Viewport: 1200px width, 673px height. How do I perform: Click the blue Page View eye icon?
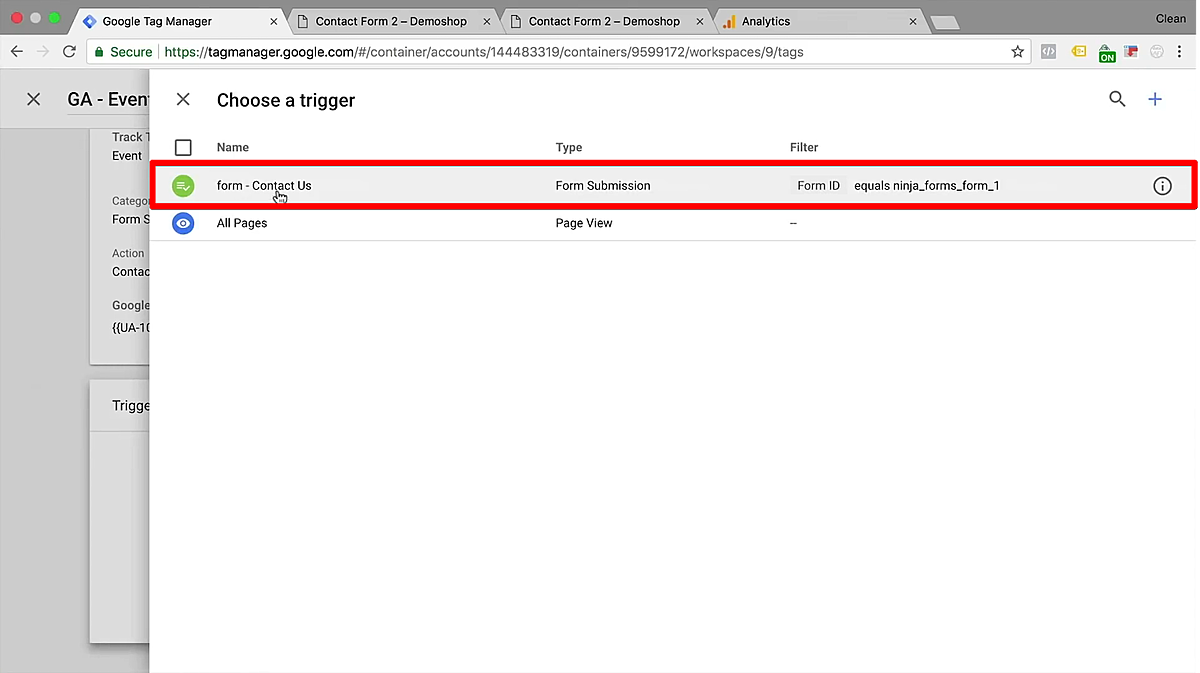point(183,223)
